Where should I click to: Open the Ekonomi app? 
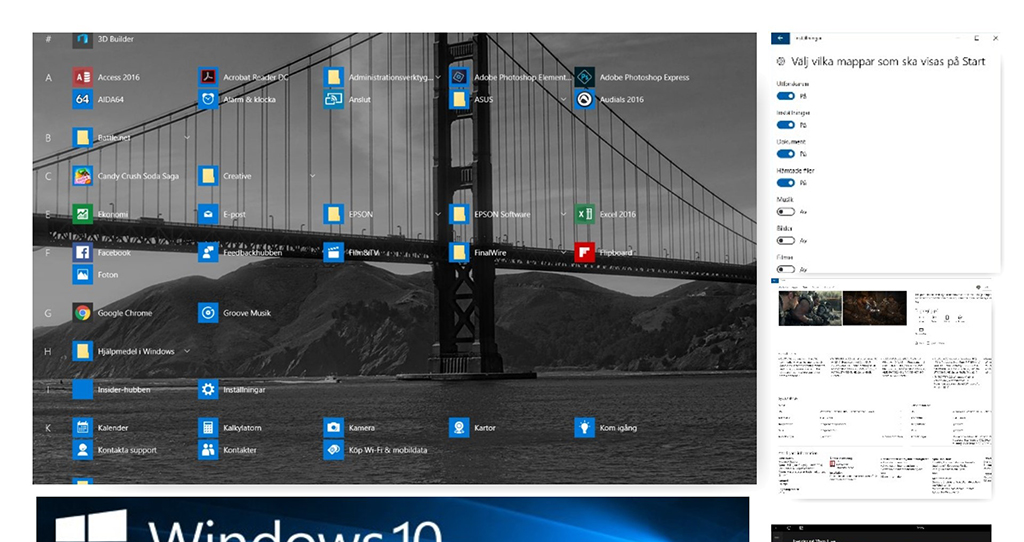point(100,214)
